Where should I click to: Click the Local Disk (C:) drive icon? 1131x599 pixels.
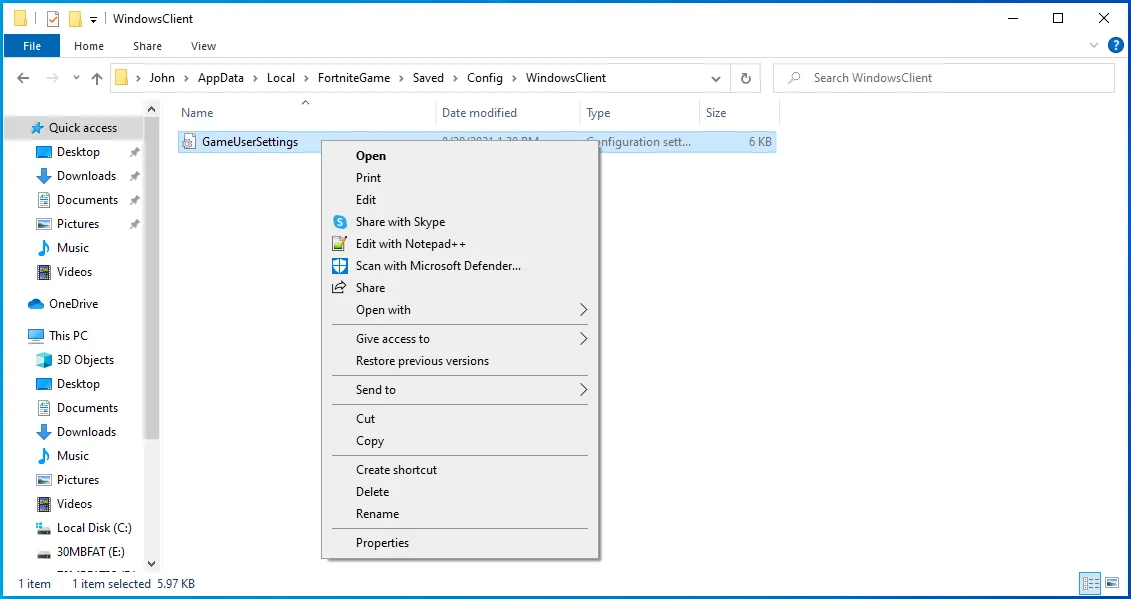pos(44,528)
